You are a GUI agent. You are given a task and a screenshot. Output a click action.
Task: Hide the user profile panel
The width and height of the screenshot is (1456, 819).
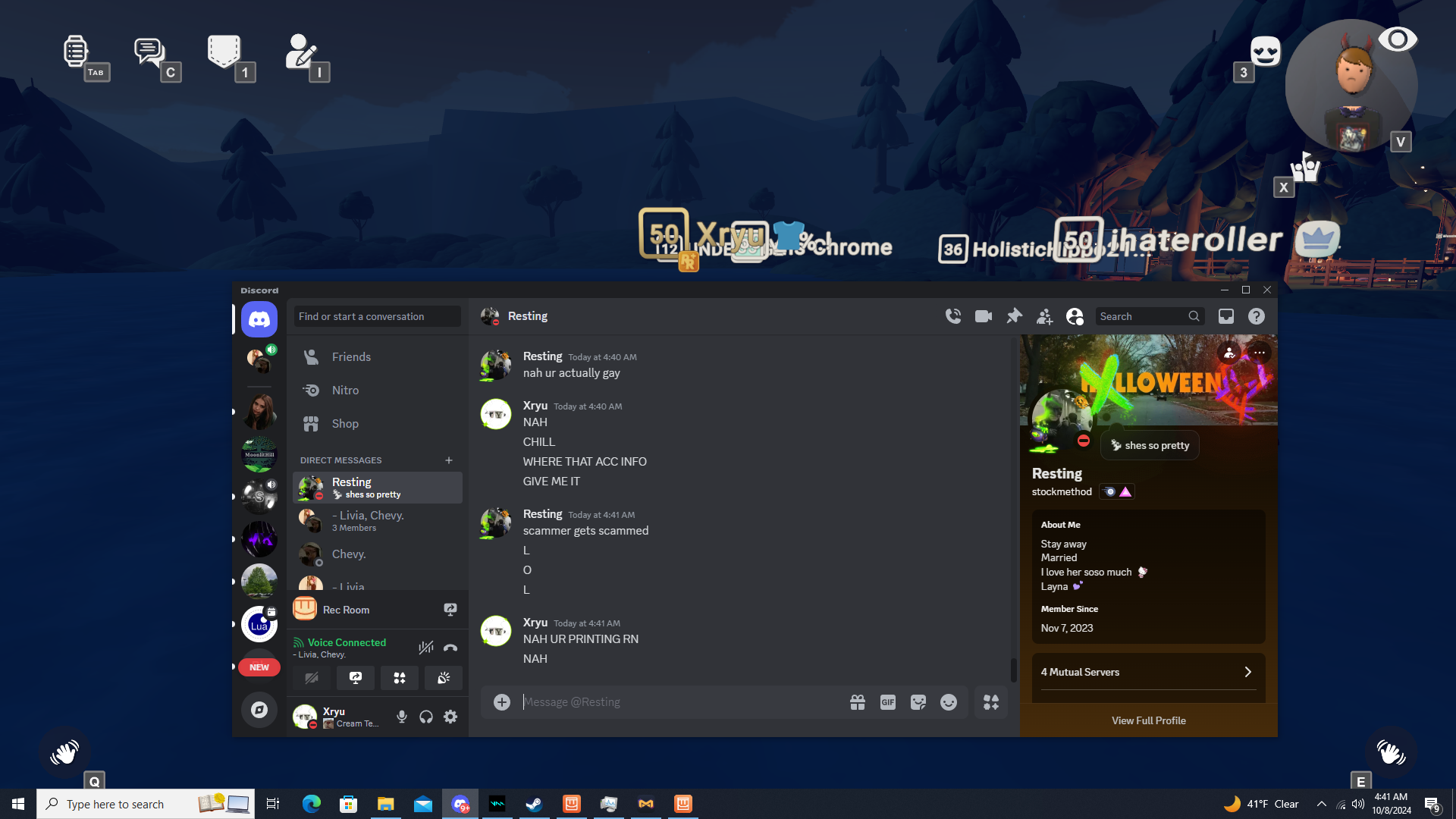click(1075, 316)
